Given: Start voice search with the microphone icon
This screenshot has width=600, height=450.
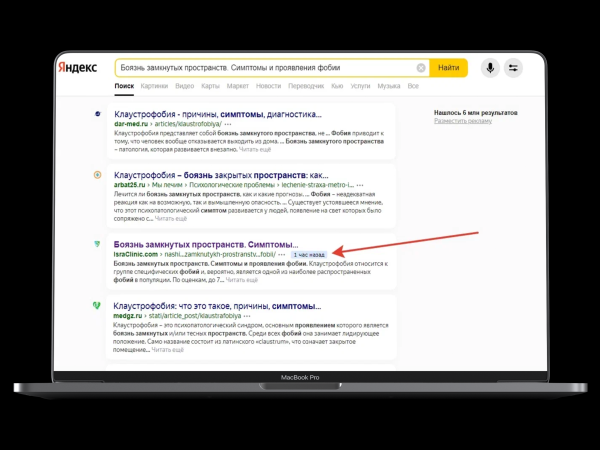Looking at the screenshot, I should (490, 68).
